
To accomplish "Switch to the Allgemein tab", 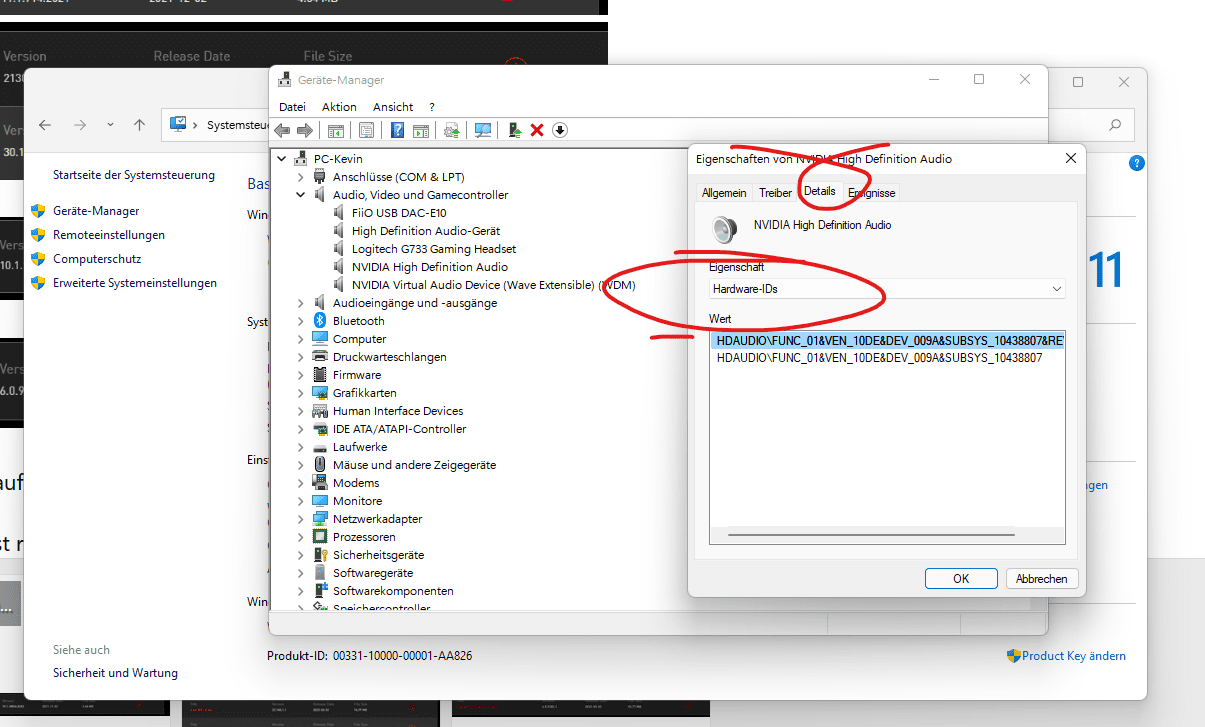I will (724, 193).
